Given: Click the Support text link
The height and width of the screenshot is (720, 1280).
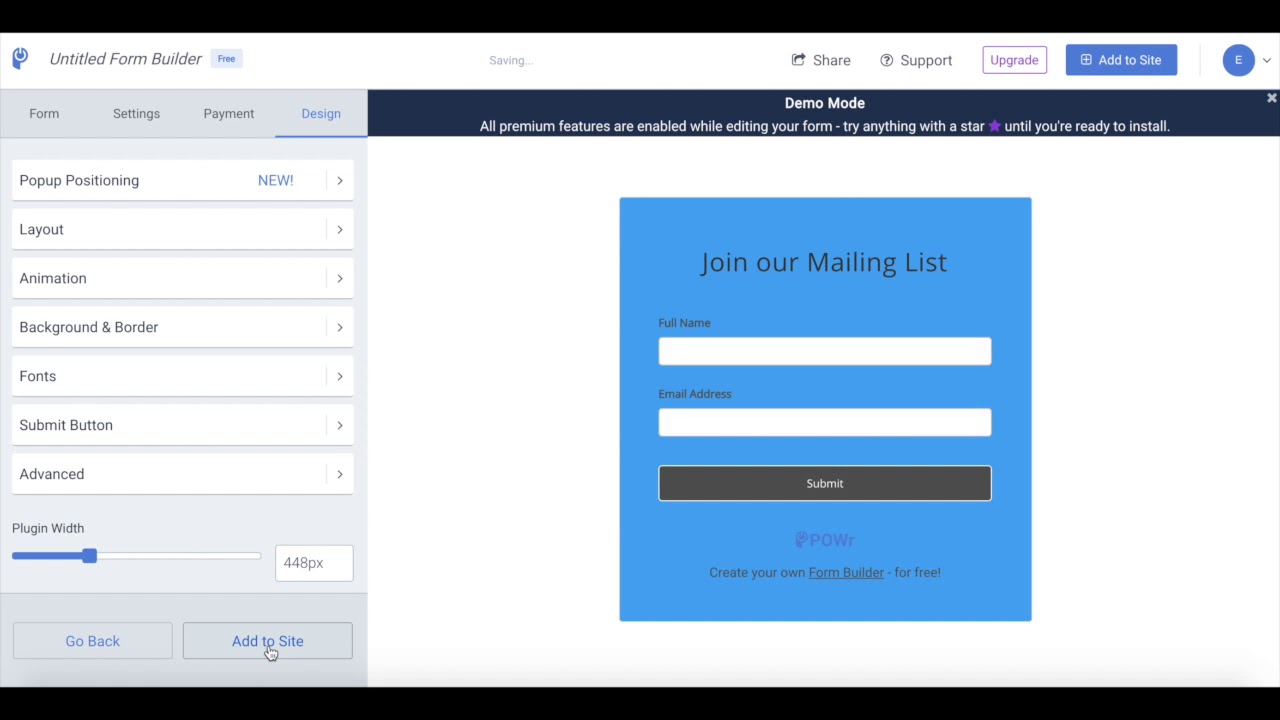Looking at the screenshot, I should tap(926, 60).
